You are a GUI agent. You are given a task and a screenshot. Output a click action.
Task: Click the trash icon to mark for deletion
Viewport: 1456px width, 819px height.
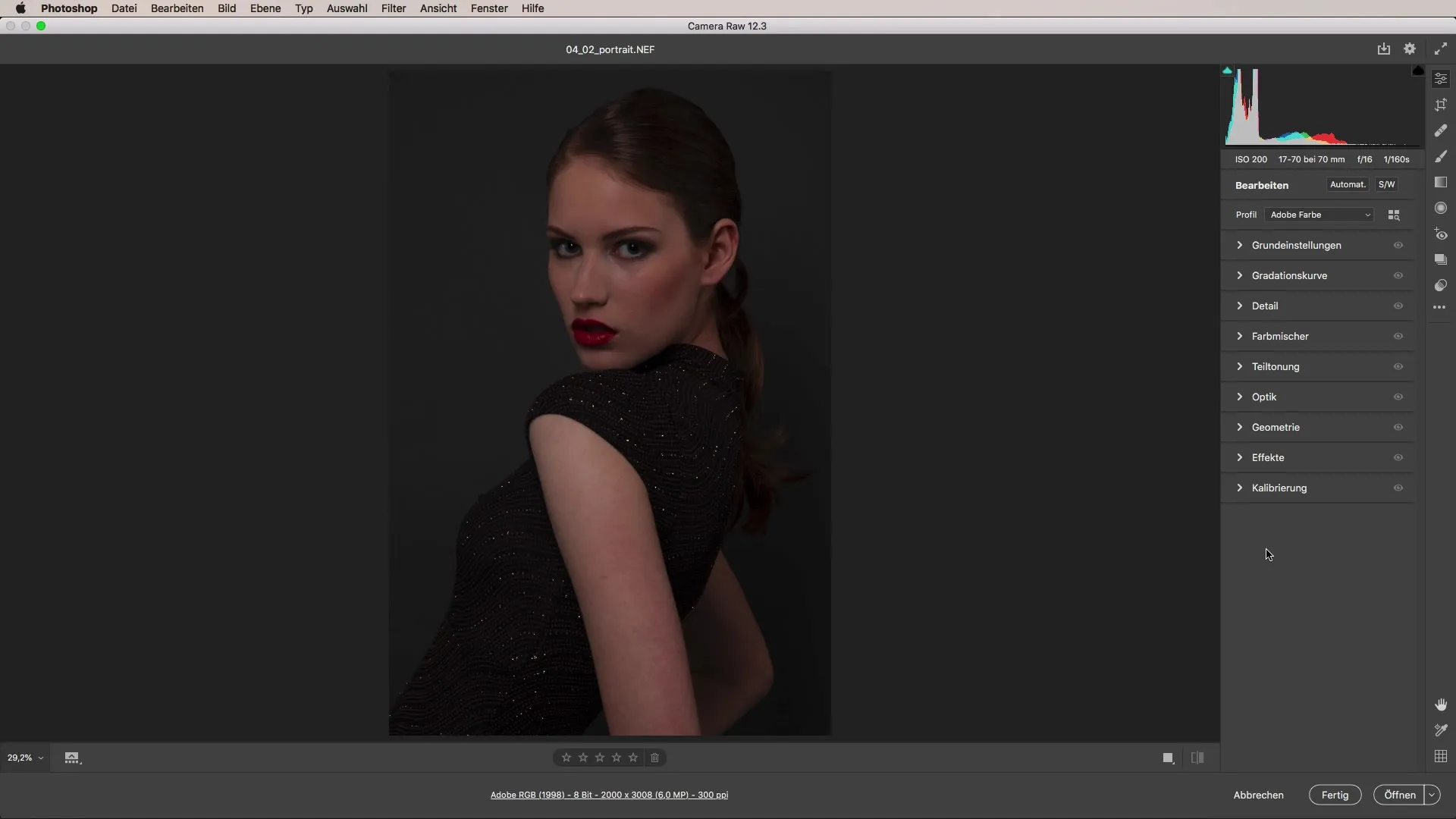(x=655, y=758)
